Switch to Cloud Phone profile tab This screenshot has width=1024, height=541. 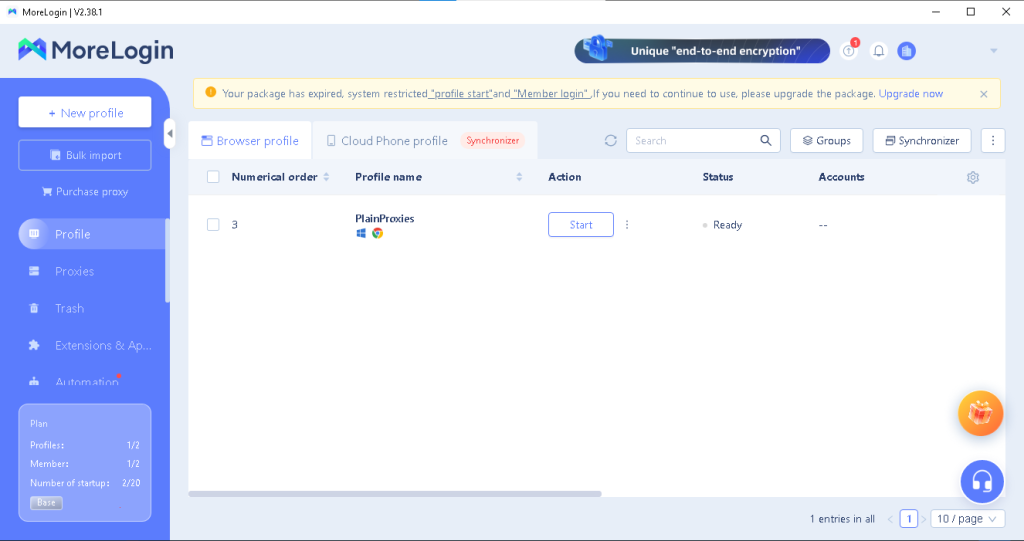pos(387,140)
